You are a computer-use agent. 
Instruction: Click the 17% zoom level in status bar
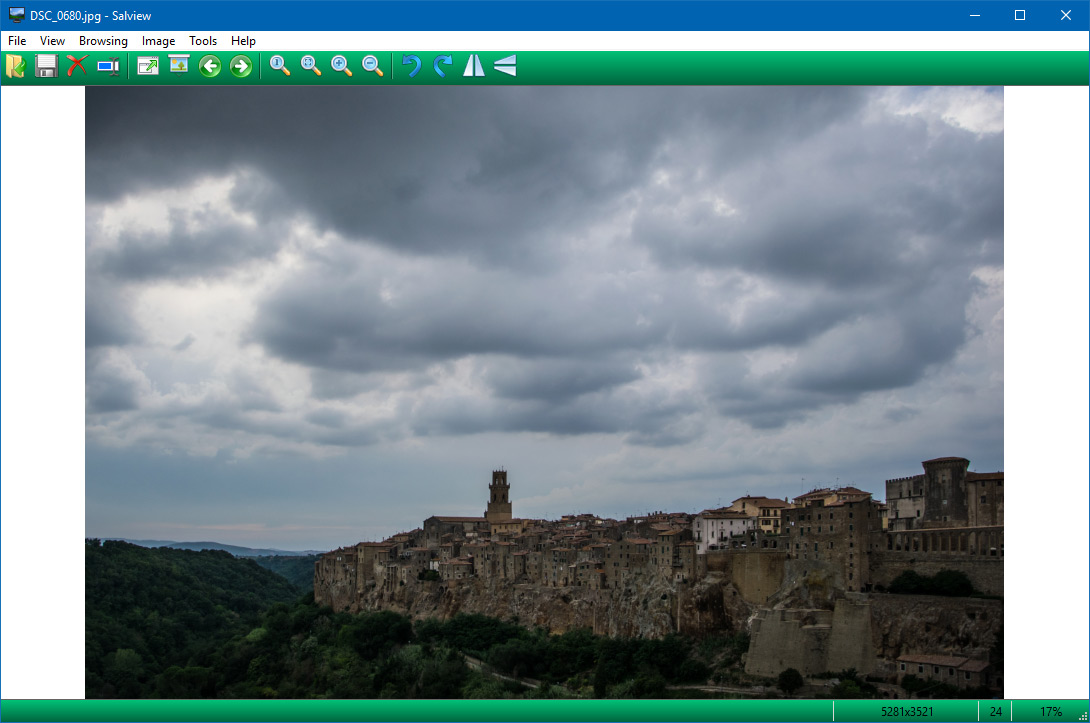tap(1050, 712)
